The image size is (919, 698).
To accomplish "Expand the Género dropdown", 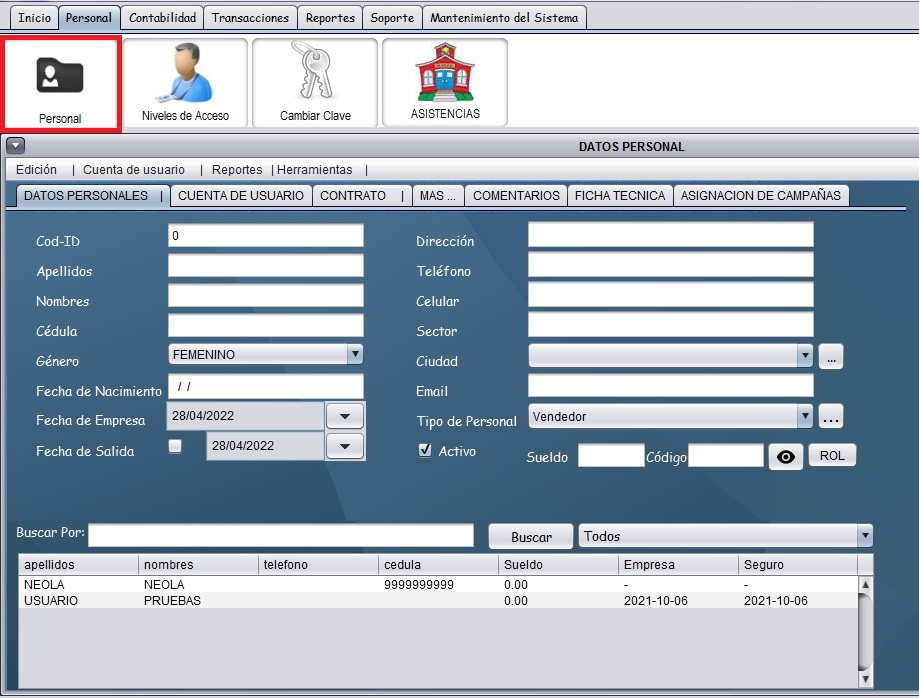I will point(354,354).
